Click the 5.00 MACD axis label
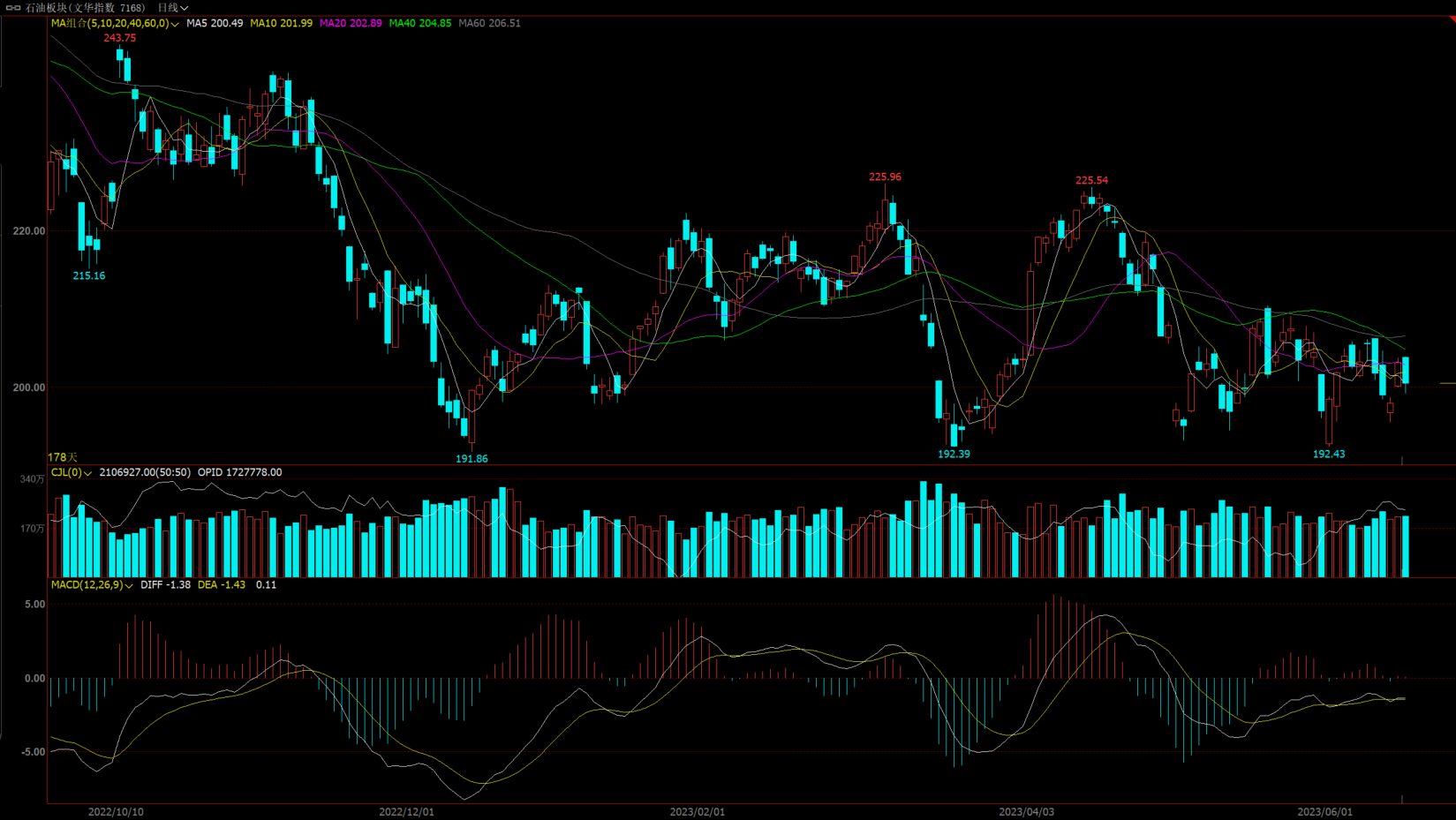Screen dimensions: 1456x820 pyautogui.click(x=34, y=605)
